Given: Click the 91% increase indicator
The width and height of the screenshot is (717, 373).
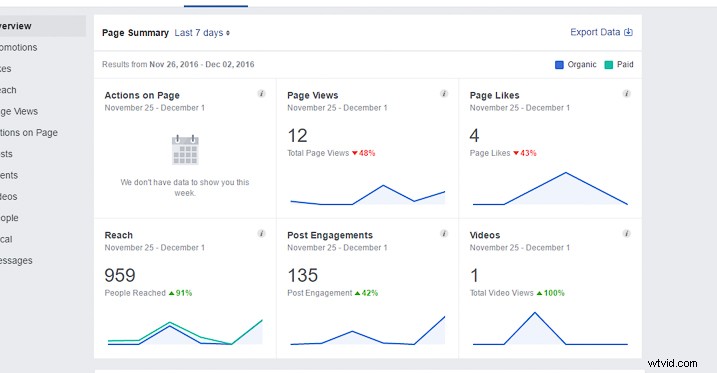Looking at the screenshot, I should pos(180,293).
